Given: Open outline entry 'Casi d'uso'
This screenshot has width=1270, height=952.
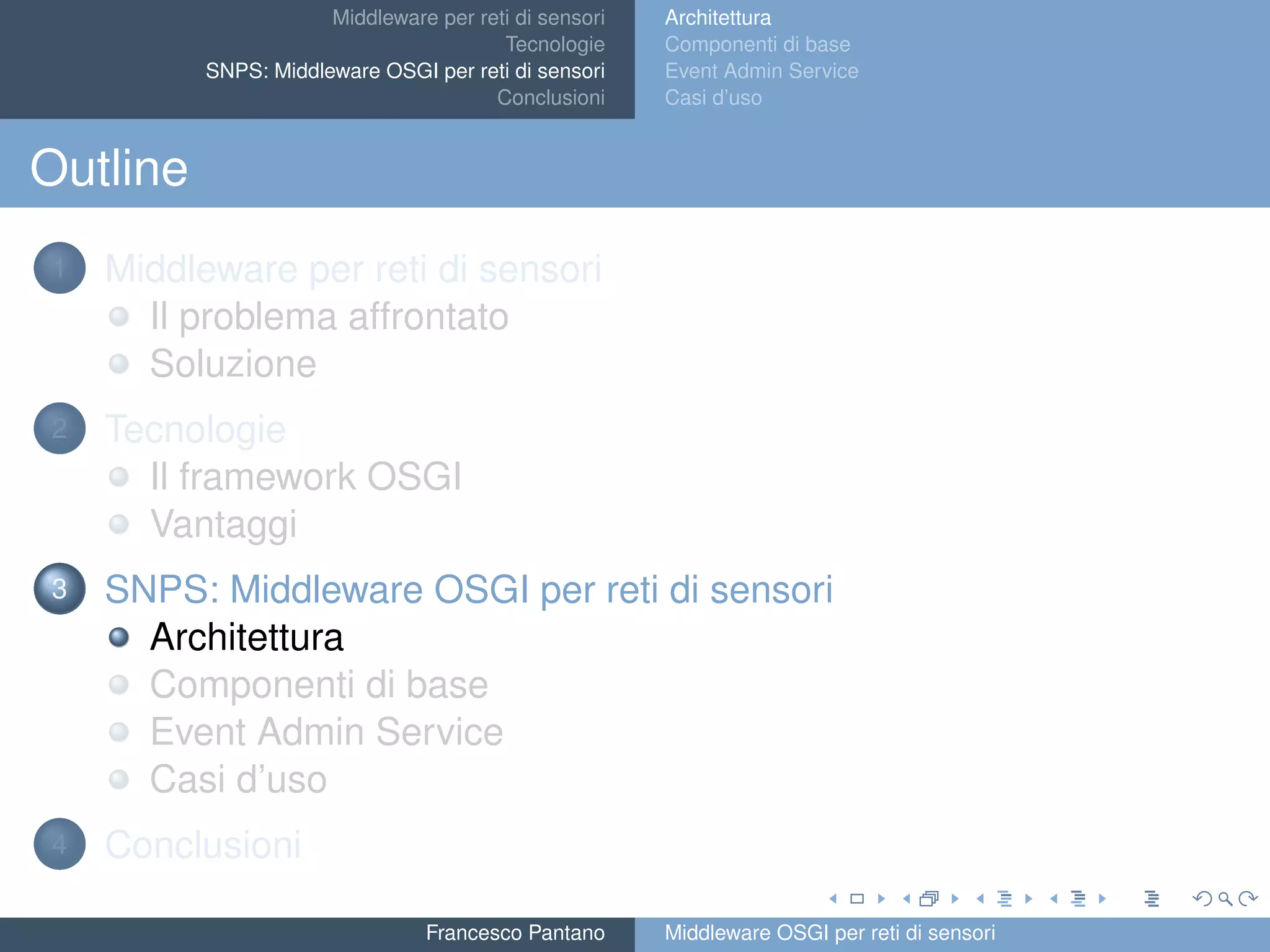Looking at the screenshot, I should pyautogui.click(x=239, y=779).
